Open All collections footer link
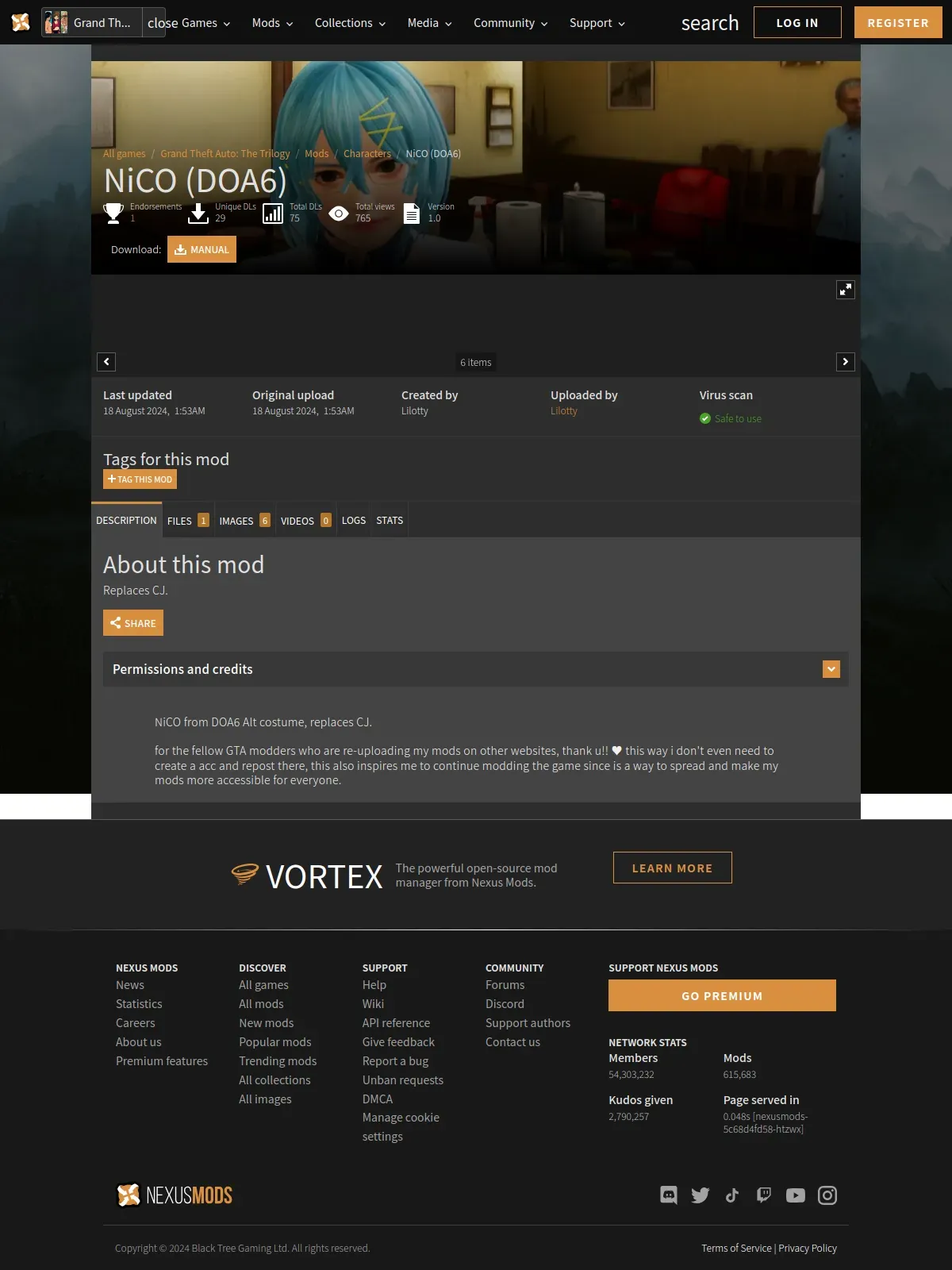This screenshot has width=952, height=1270. pos(274,1080)
